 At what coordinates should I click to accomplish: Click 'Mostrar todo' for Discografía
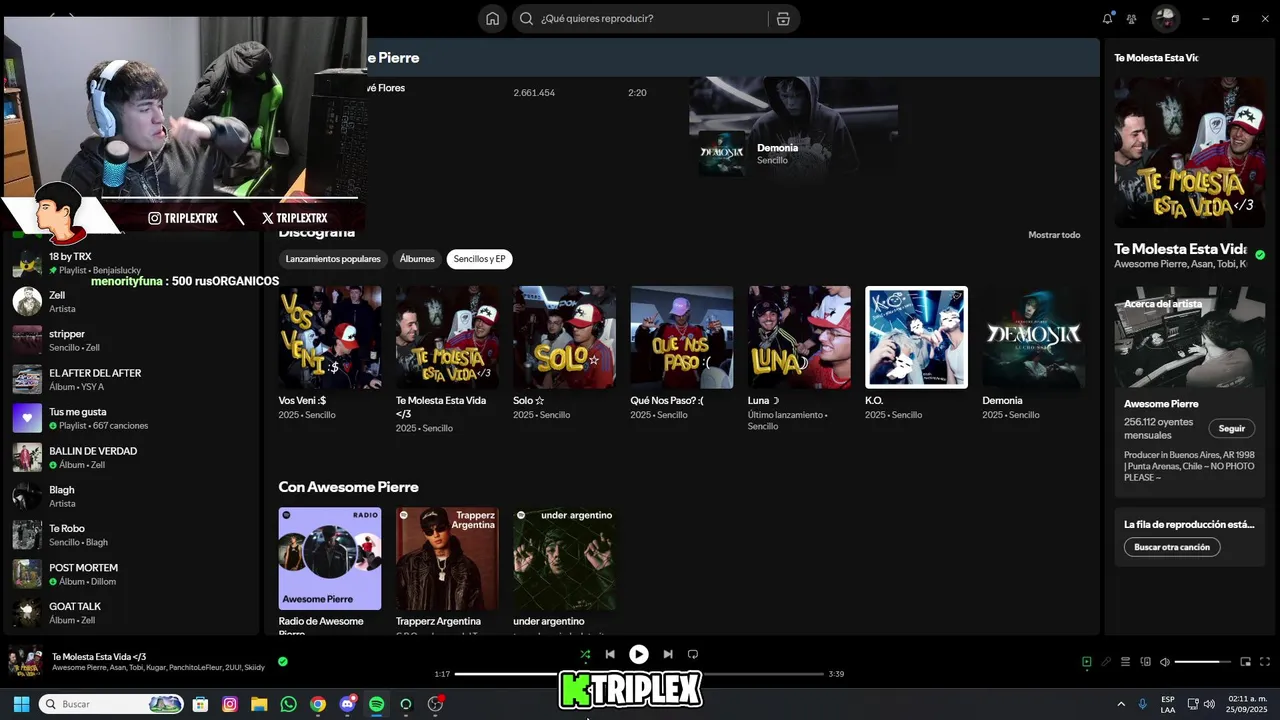coord(1054,235)
